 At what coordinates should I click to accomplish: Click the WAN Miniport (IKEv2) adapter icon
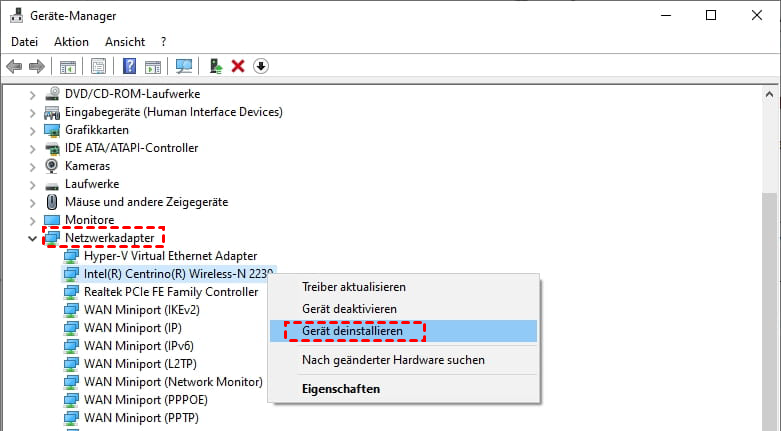point(71,310)
